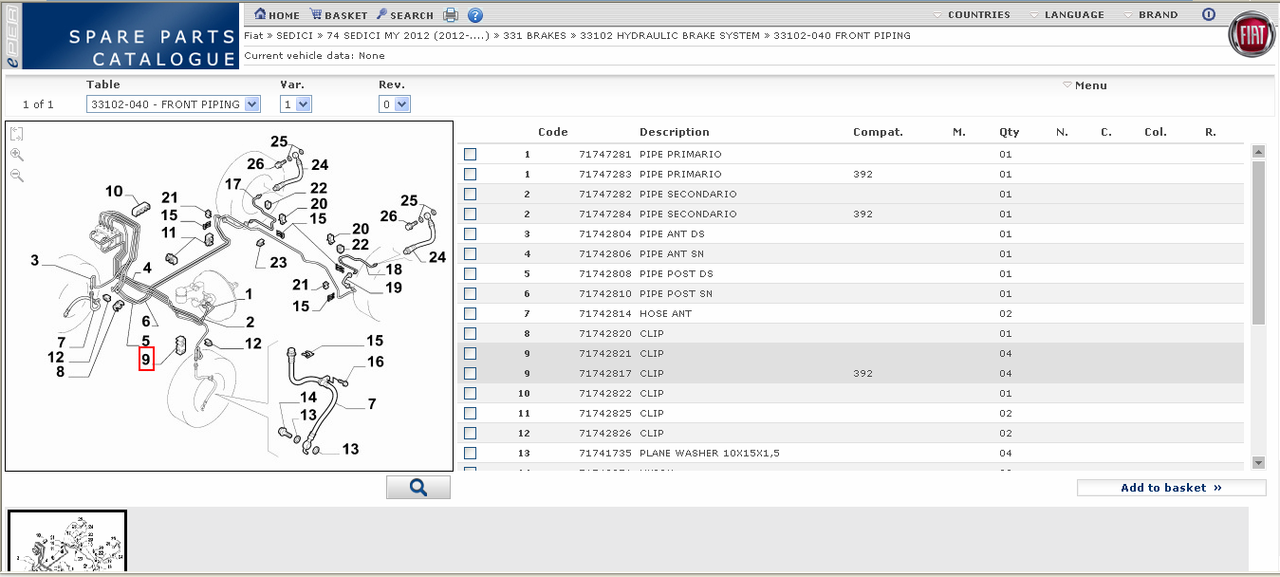This screenshot has height=577, width=1280.
Task: Click PIPE POST SN description
Action: pyautogui.click(x=676, y=294)
